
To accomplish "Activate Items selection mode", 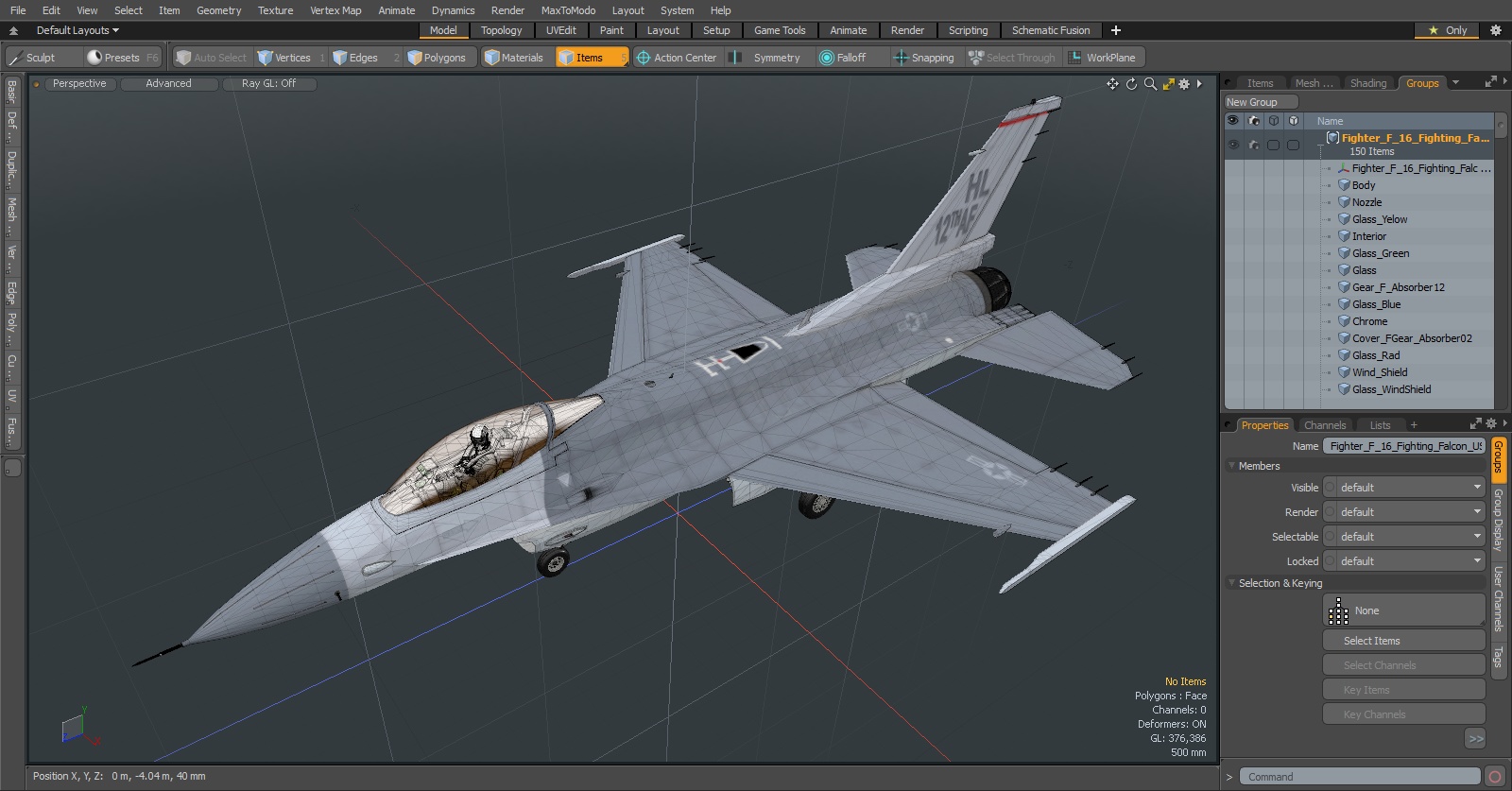I will (591, 58).
